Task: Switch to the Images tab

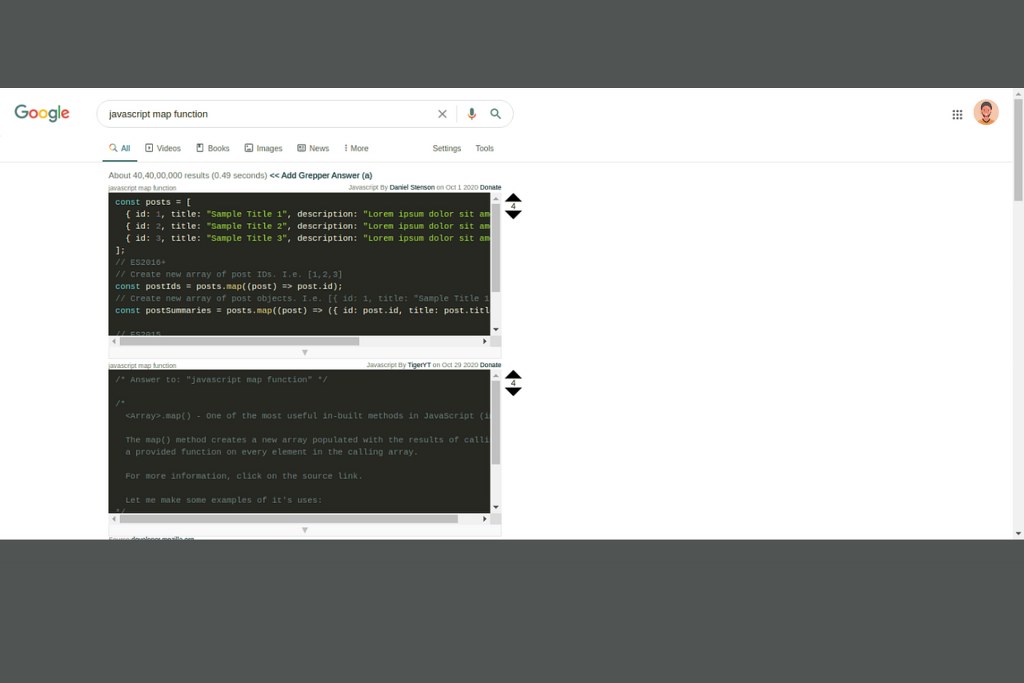Action: (263, 148)
